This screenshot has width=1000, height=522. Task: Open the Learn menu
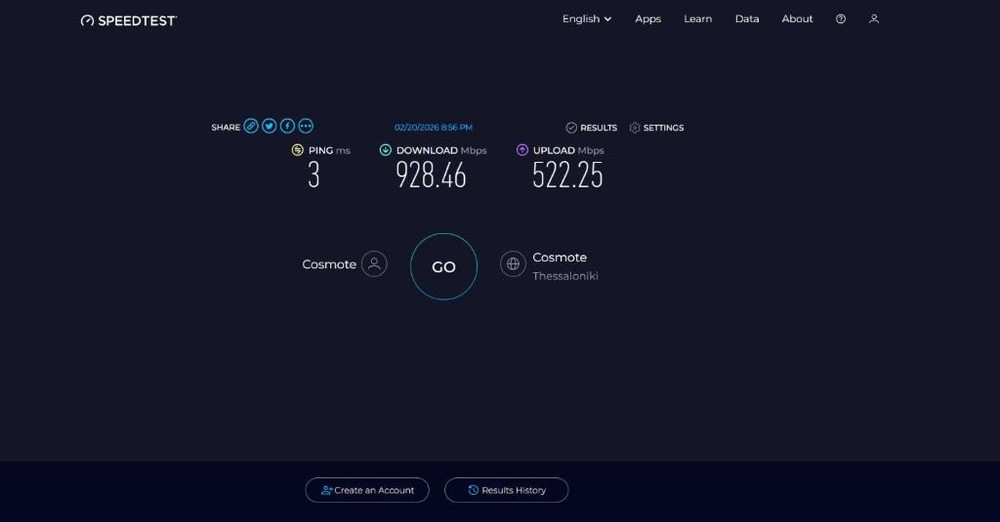click(x=698, y=19)
